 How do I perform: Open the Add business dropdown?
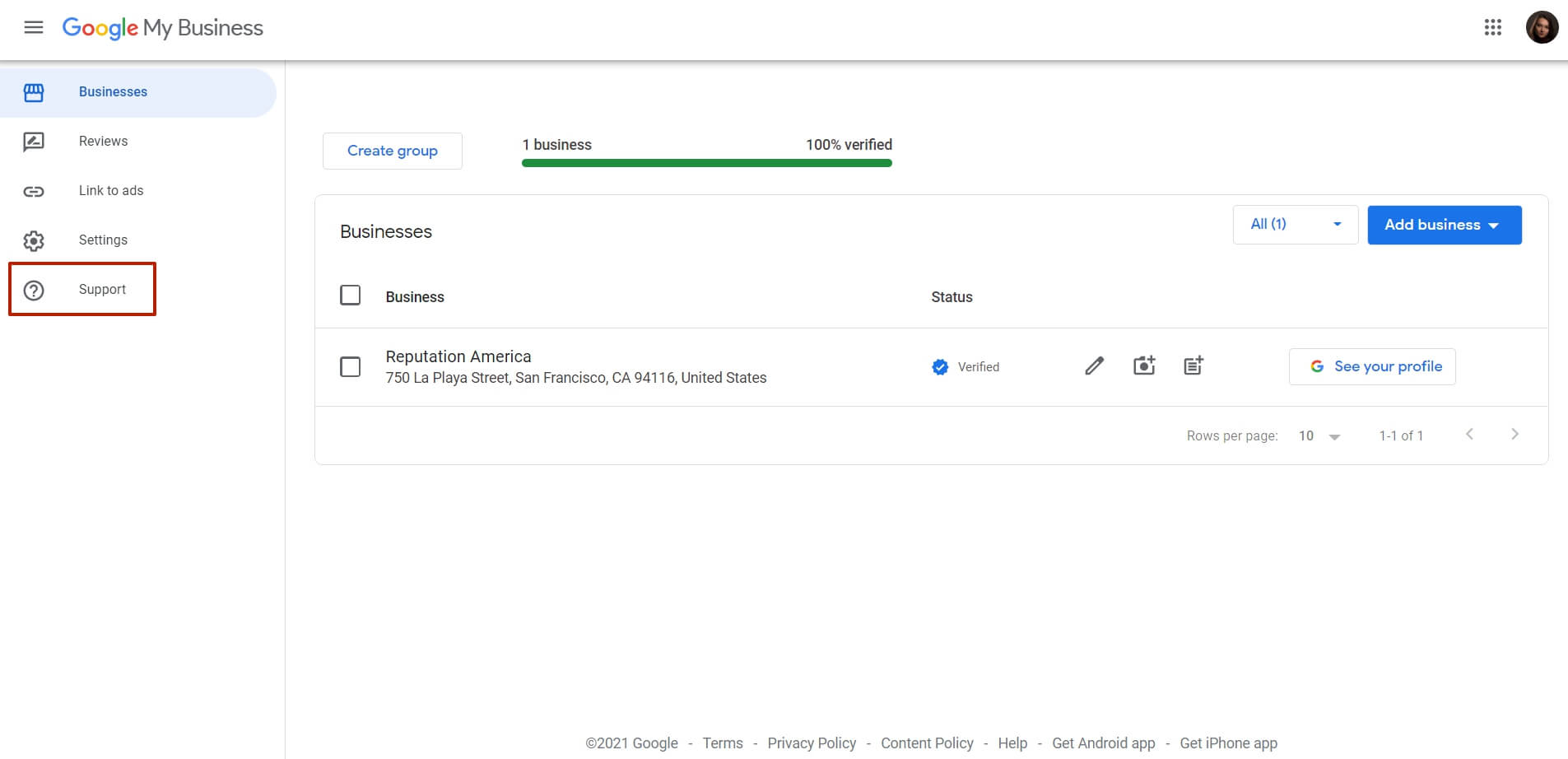click(x=1445, y=225)
